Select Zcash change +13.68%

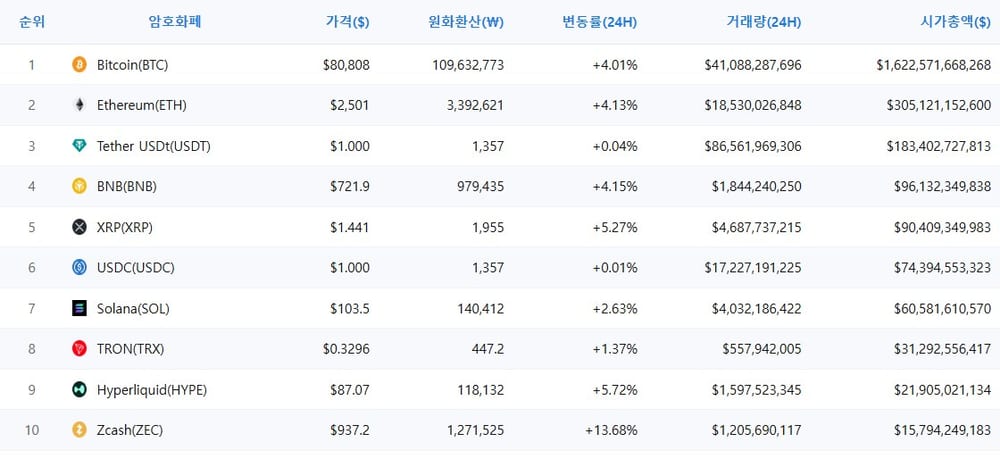tap(612, 430)
